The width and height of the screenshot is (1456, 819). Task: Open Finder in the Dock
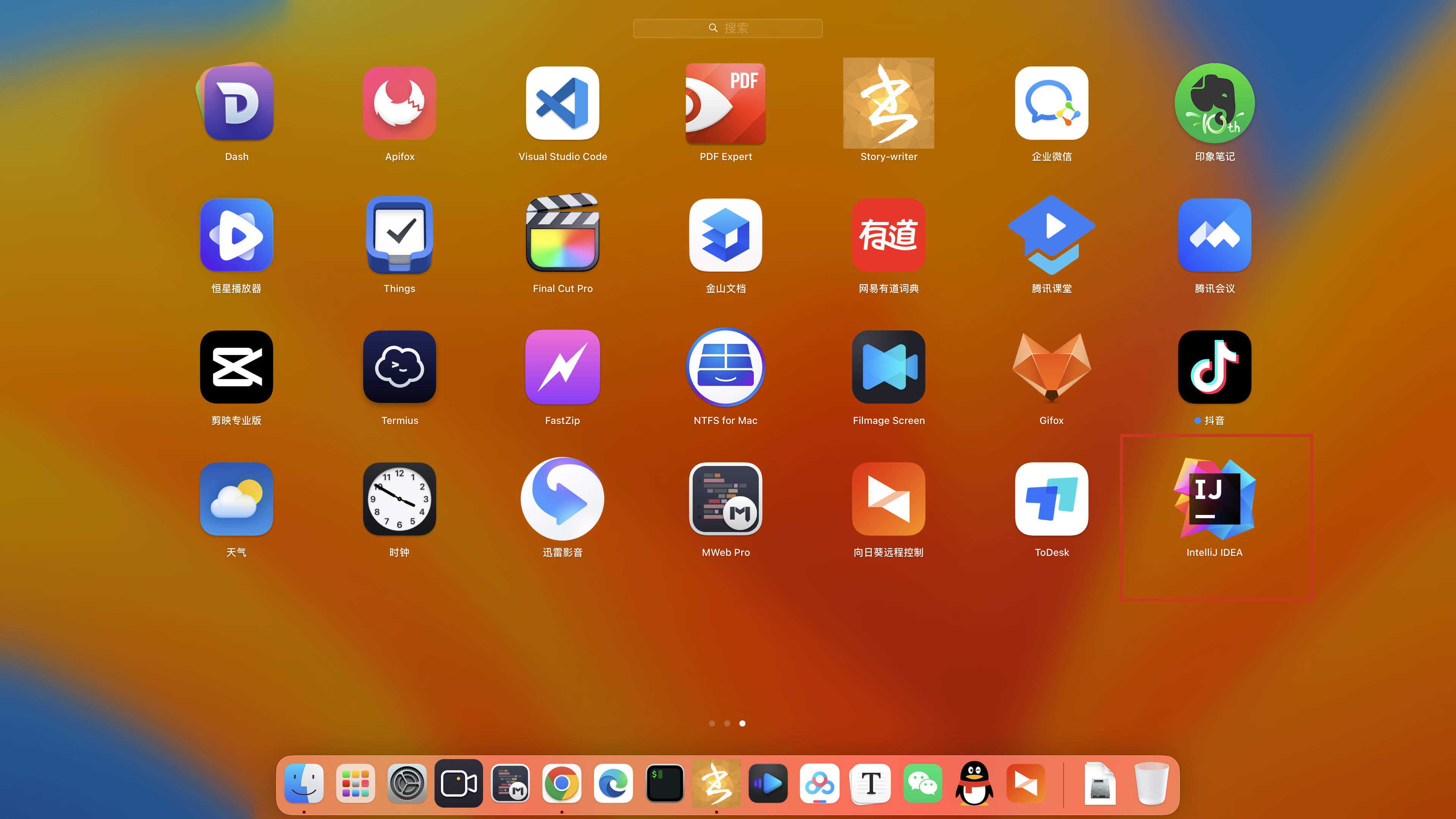pyautogui.click(x=304, y=783)
